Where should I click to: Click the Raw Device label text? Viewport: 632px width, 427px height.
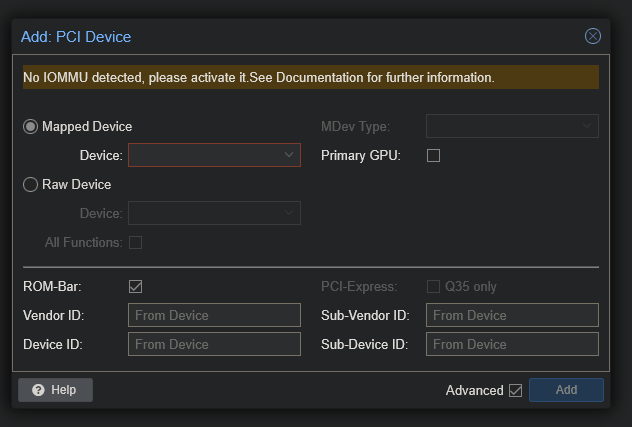point(77,185)
